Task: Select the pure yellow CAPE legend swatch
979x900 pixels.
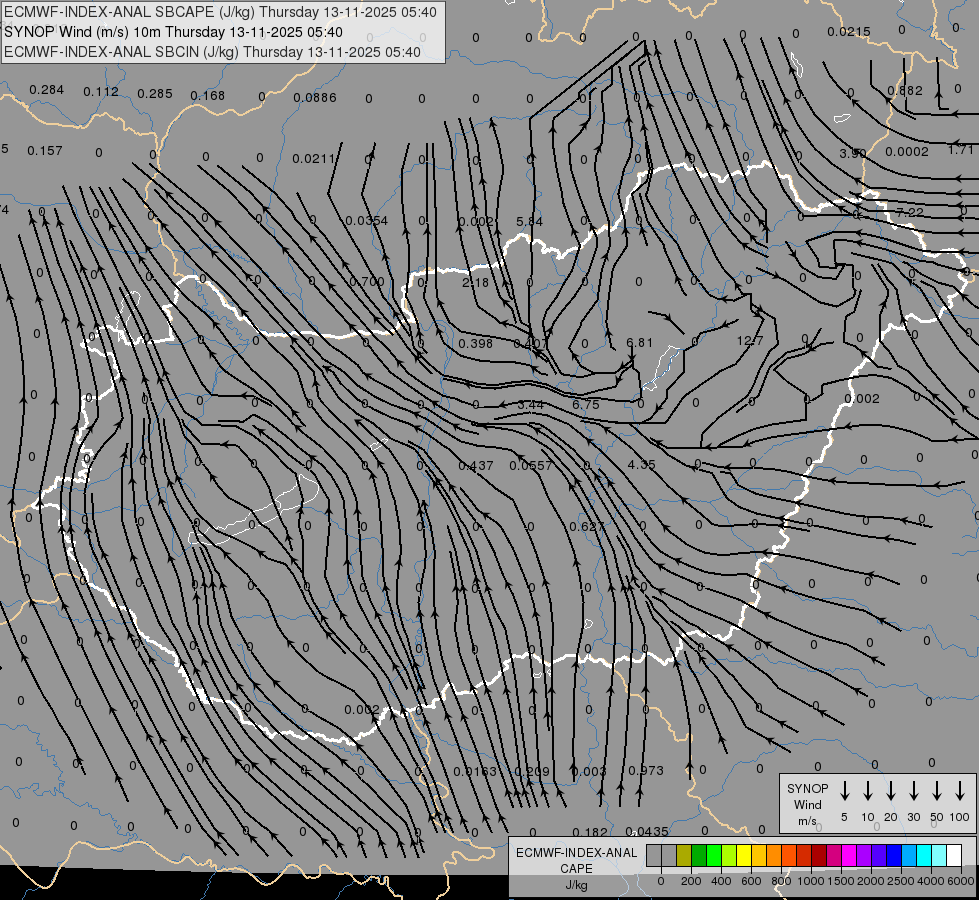Action: (x=744, y=855)
